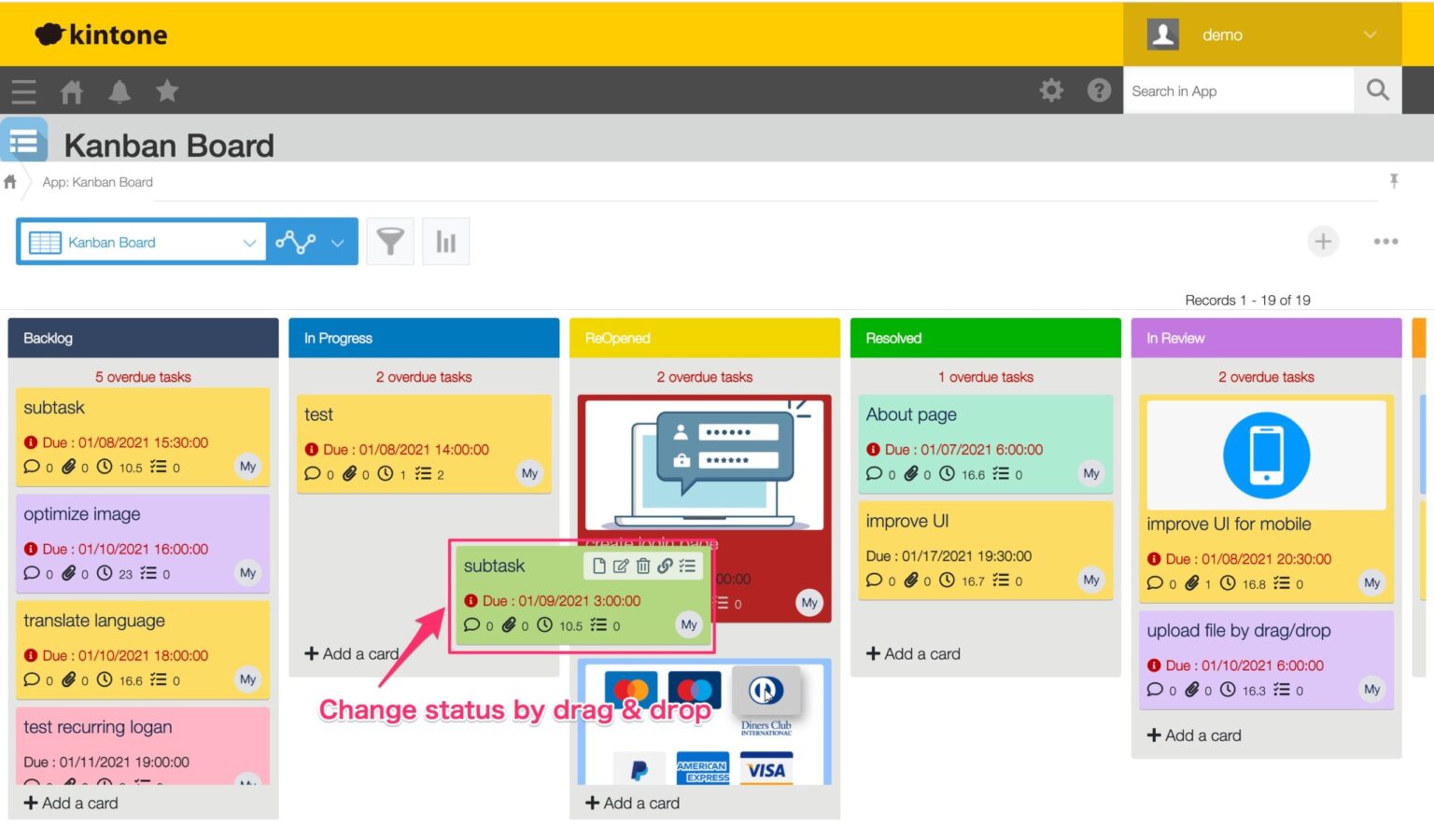
Task: Open the More options ellipsis menu
Action: pyautogui.click(x=1385, y=241)
